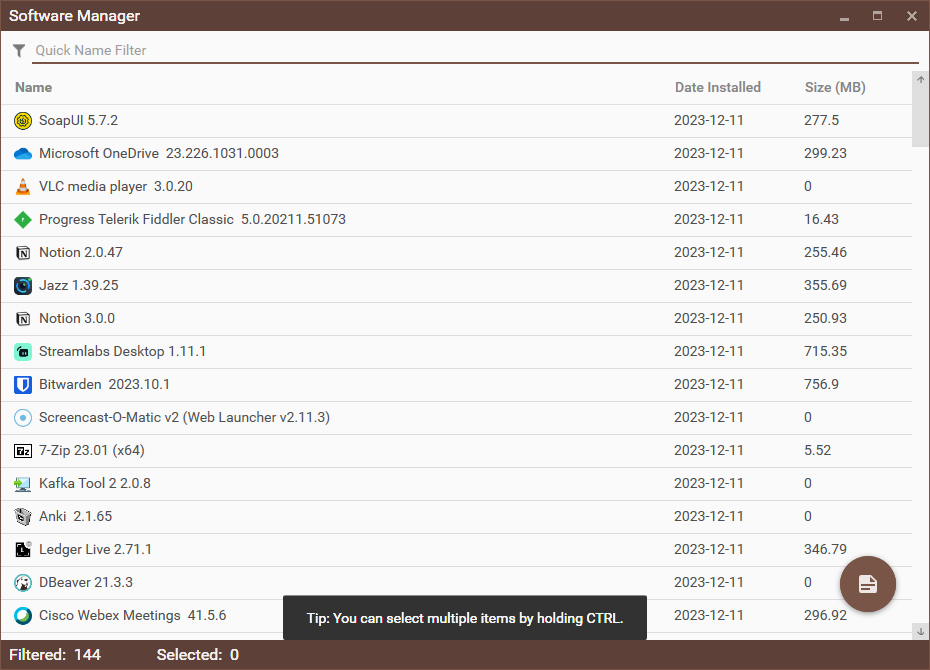The width and height of the screenshot is (930, 670).
Task: Click the Notion 3.0.0 icon
Action: (23, 319)
